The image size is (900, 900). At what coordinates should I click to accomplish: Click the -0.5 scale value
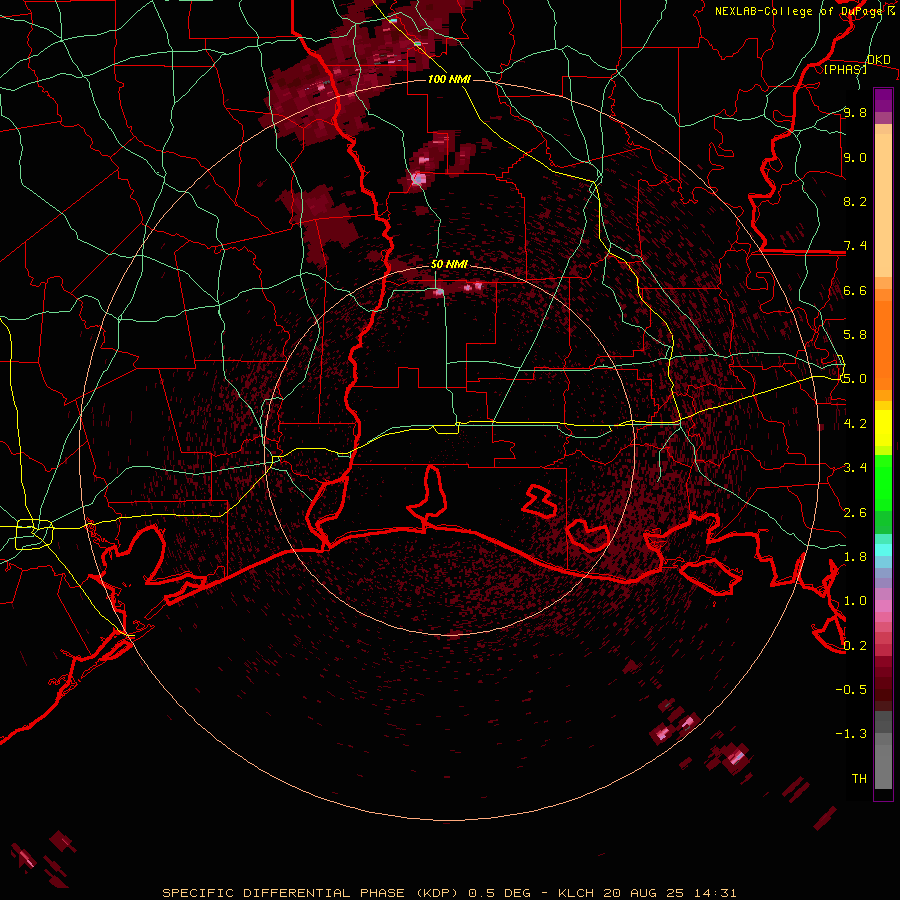[x=851, y=690]
